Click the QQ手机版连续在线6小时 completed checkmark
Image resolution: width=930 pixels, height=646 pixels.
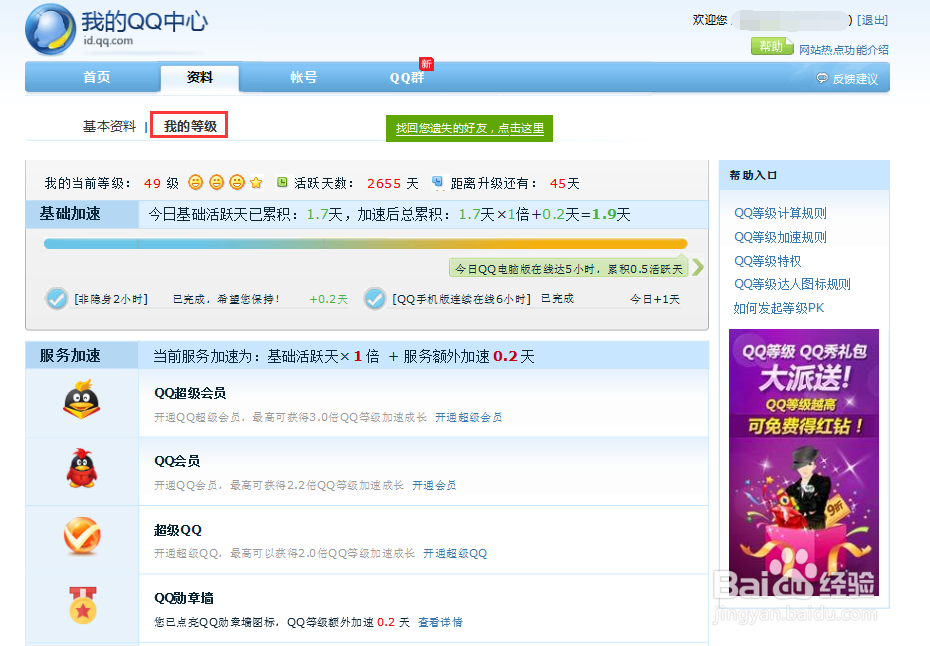pyautogui.click(x=375, y=298)
